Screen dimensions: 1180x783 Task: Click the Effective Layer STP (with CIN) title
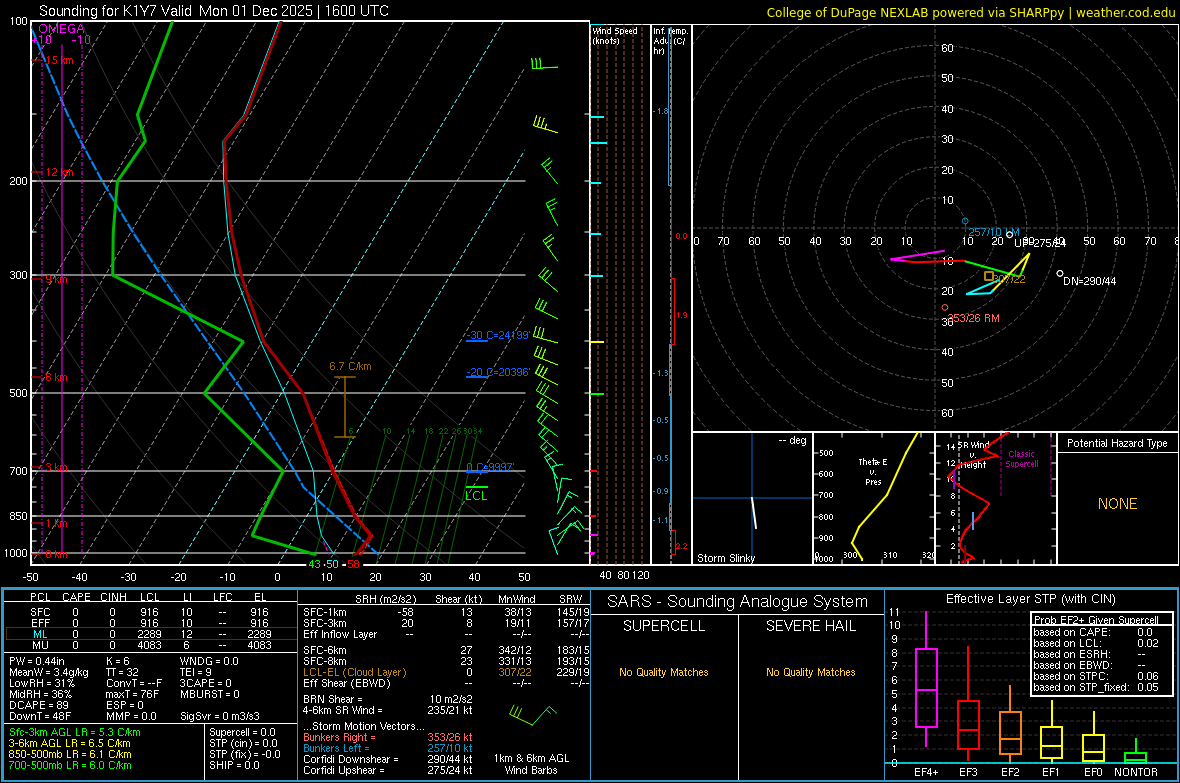[x=1030, y=599]
